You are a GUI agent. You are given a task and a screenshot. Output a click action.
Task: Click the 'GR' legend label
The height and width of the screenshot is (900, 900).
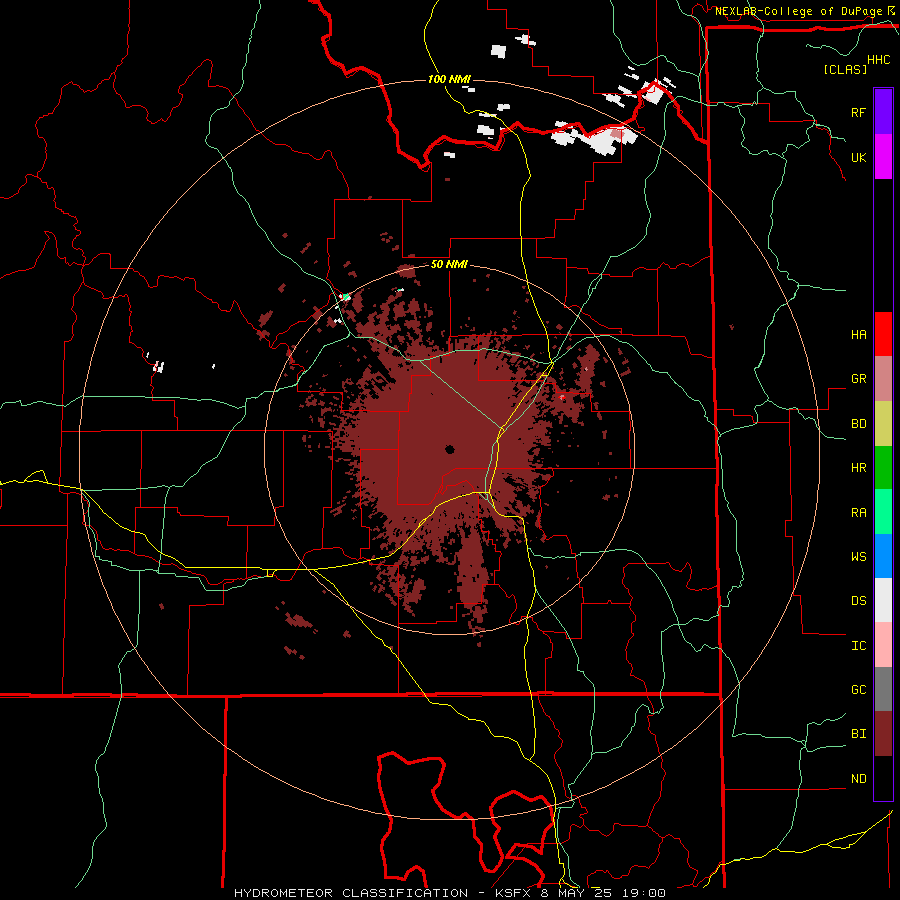click(858, 379)
